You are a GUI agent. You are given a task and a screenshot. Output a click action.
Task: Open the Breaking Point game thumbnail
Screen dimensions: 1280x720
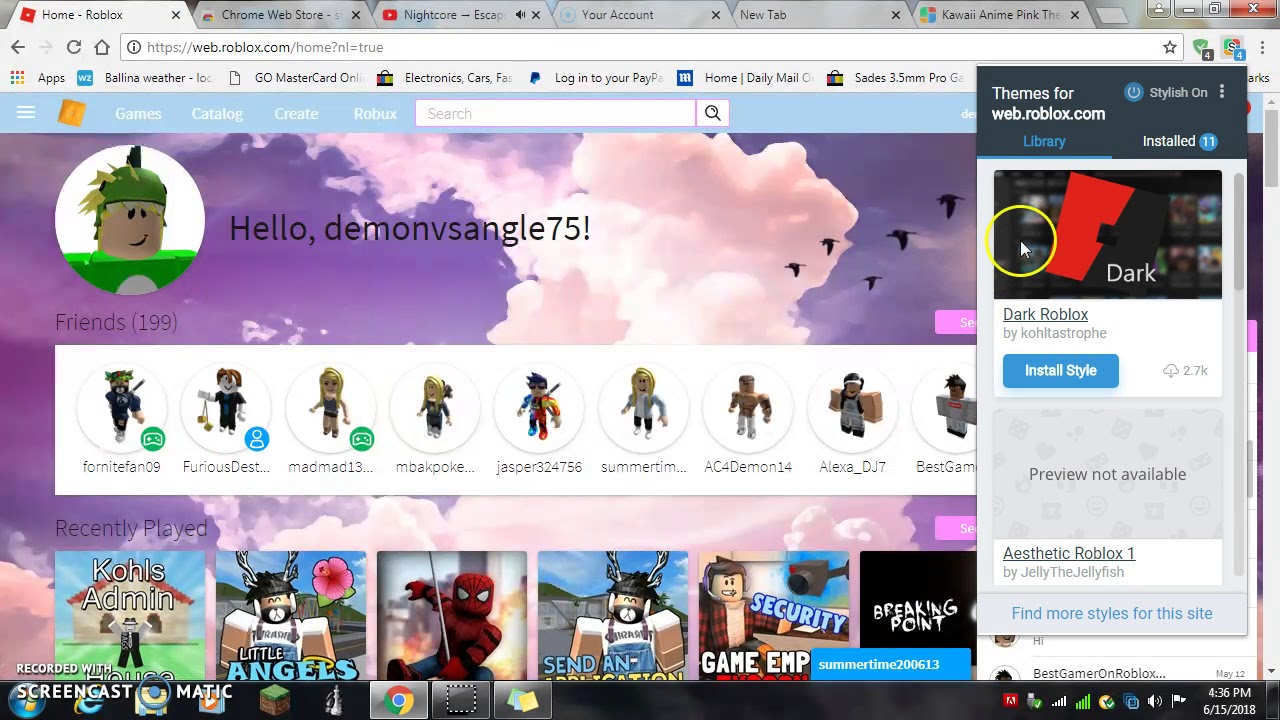click(917, 615)
